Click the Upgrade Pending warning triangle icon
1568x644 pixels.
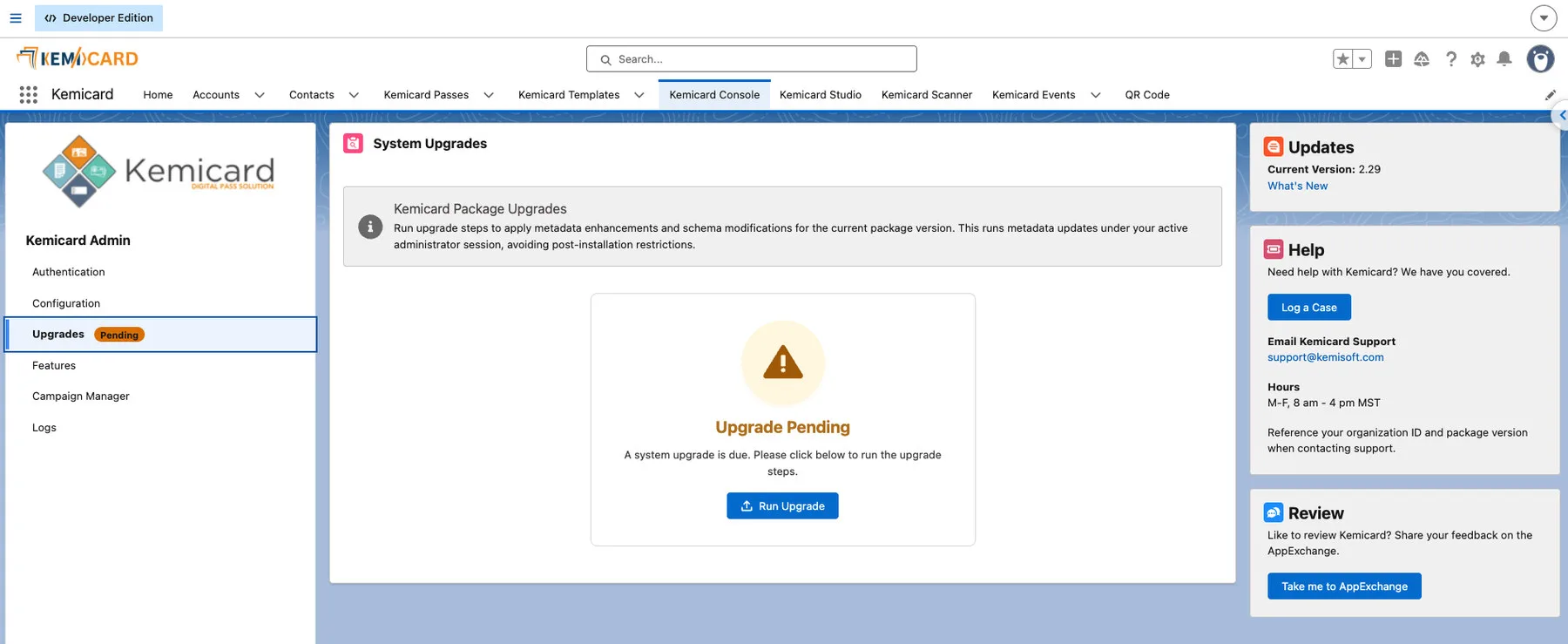click(783, 363)
